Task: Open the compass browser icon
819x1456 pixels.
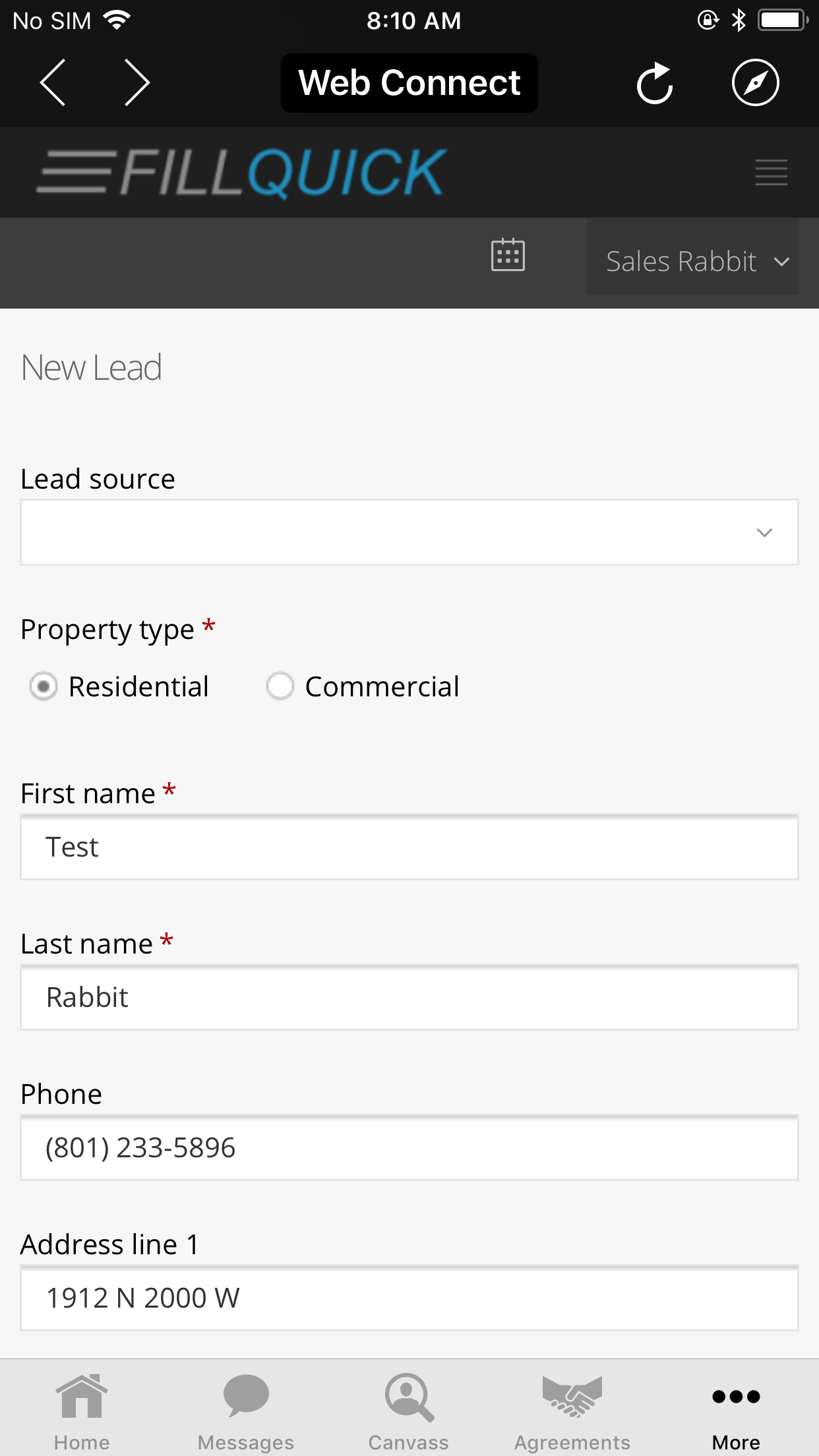Action: [x=756, y=83]
